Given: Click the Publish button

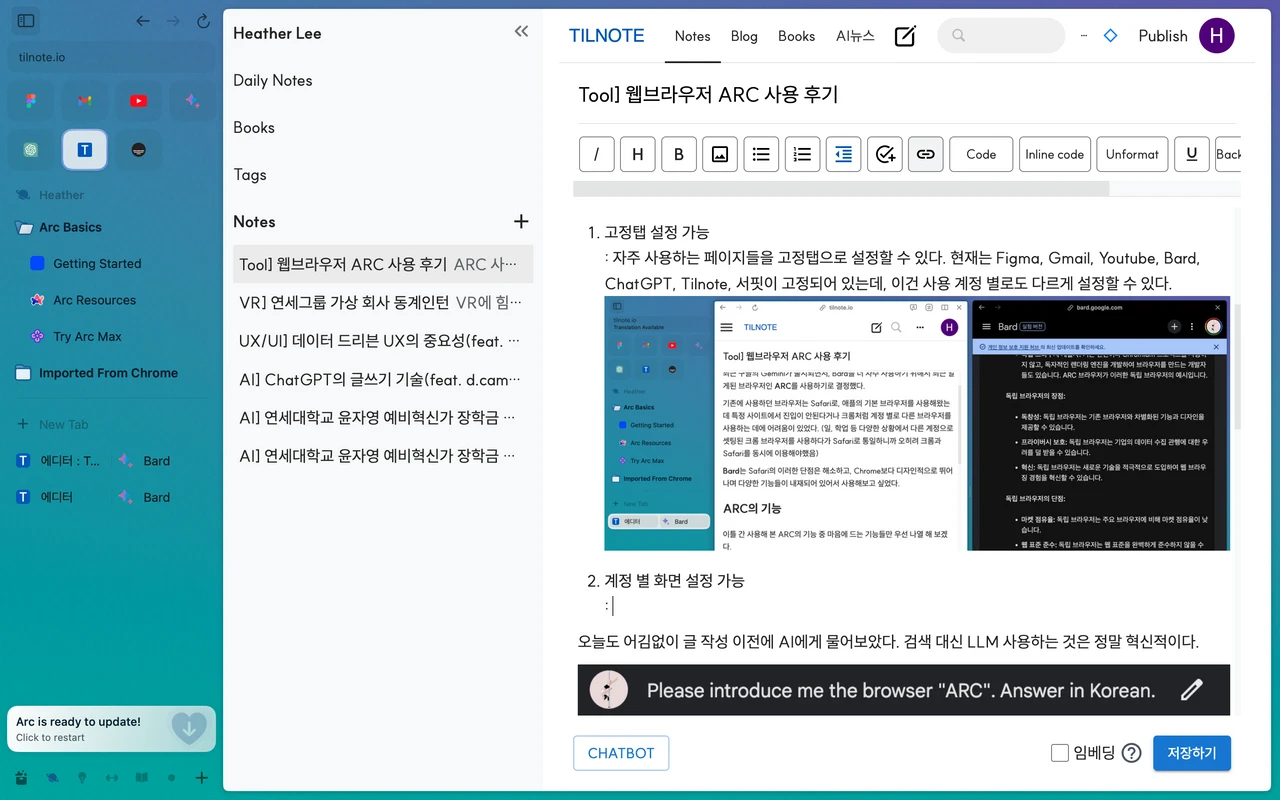Looking at the screenshot, I should [1163, 36].
